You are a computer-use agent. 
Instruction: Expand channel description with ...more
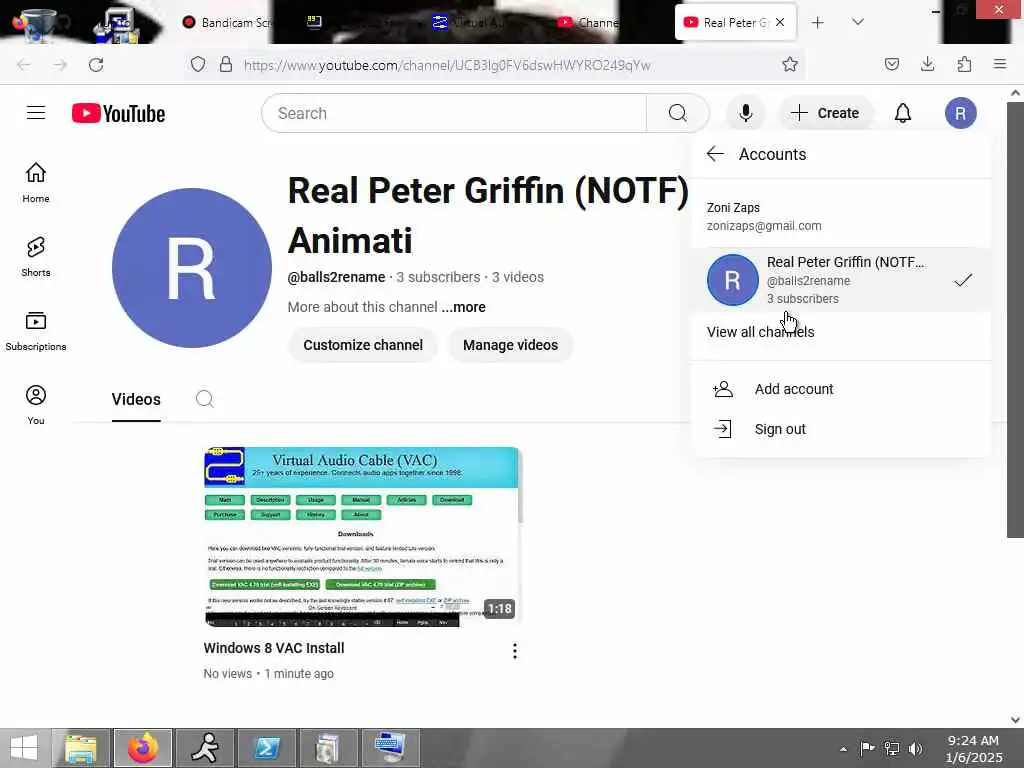[464, 307]
